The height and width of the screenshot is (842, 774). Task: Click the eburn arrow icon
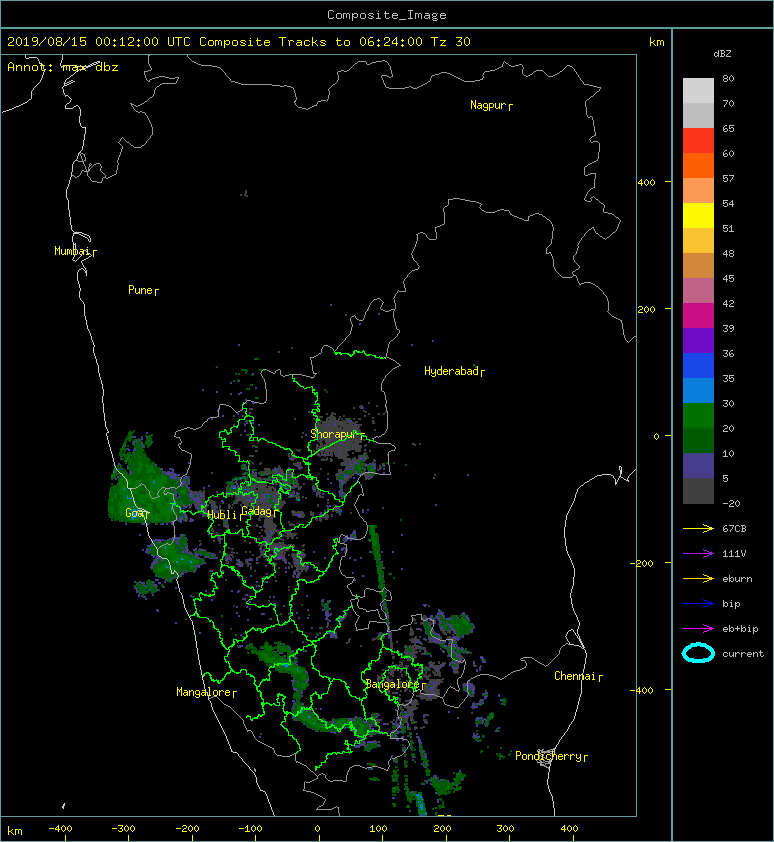coord(698,579)
